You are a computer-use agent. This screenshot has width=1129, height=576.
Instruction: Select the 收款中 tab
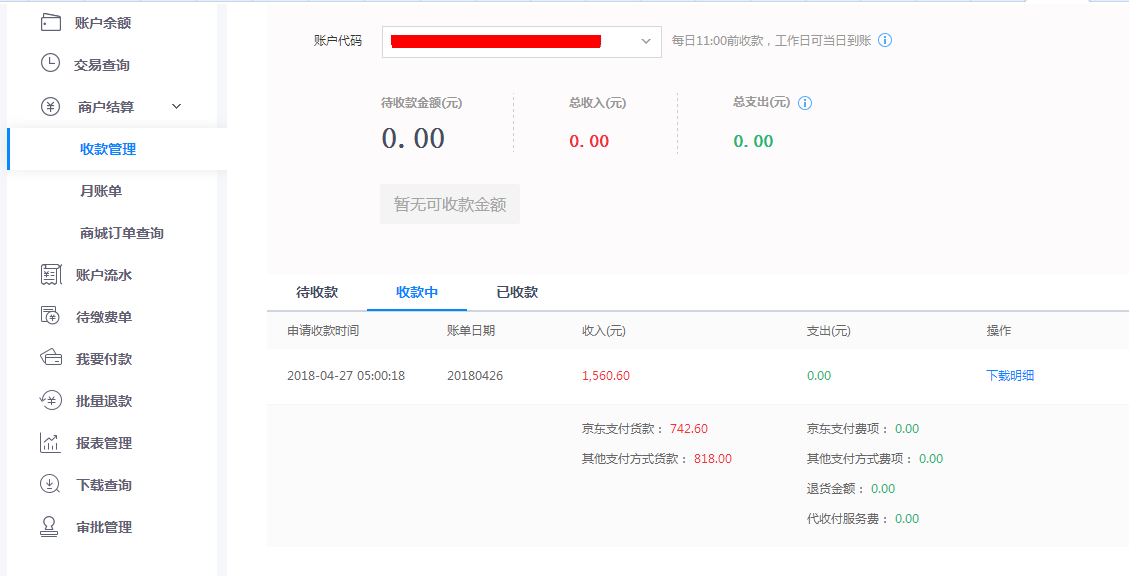pyautogui.click(x=417, y=292)
